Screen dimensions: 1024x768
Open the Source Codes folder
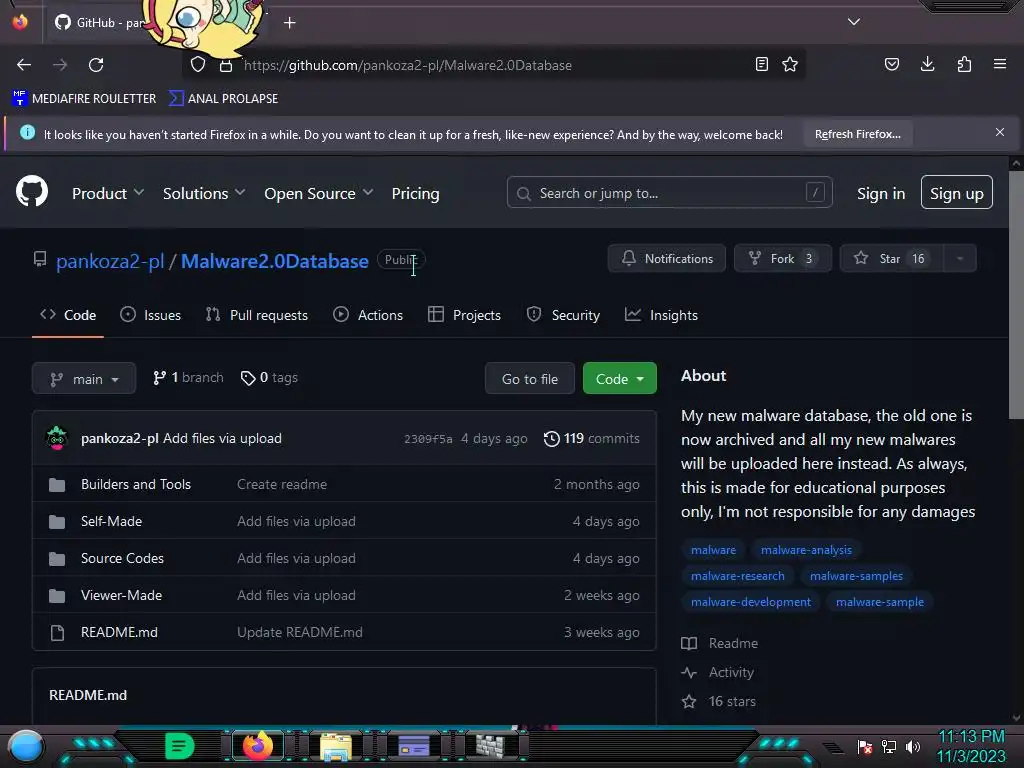coord(122,558)
